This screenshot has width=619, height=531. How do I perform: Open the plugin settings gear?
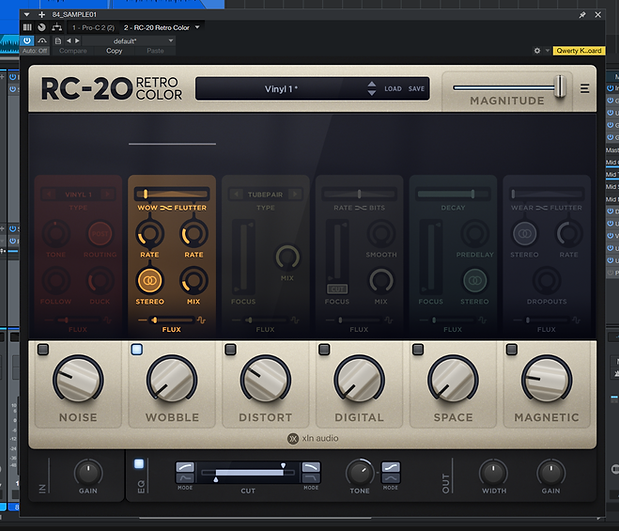537,51
